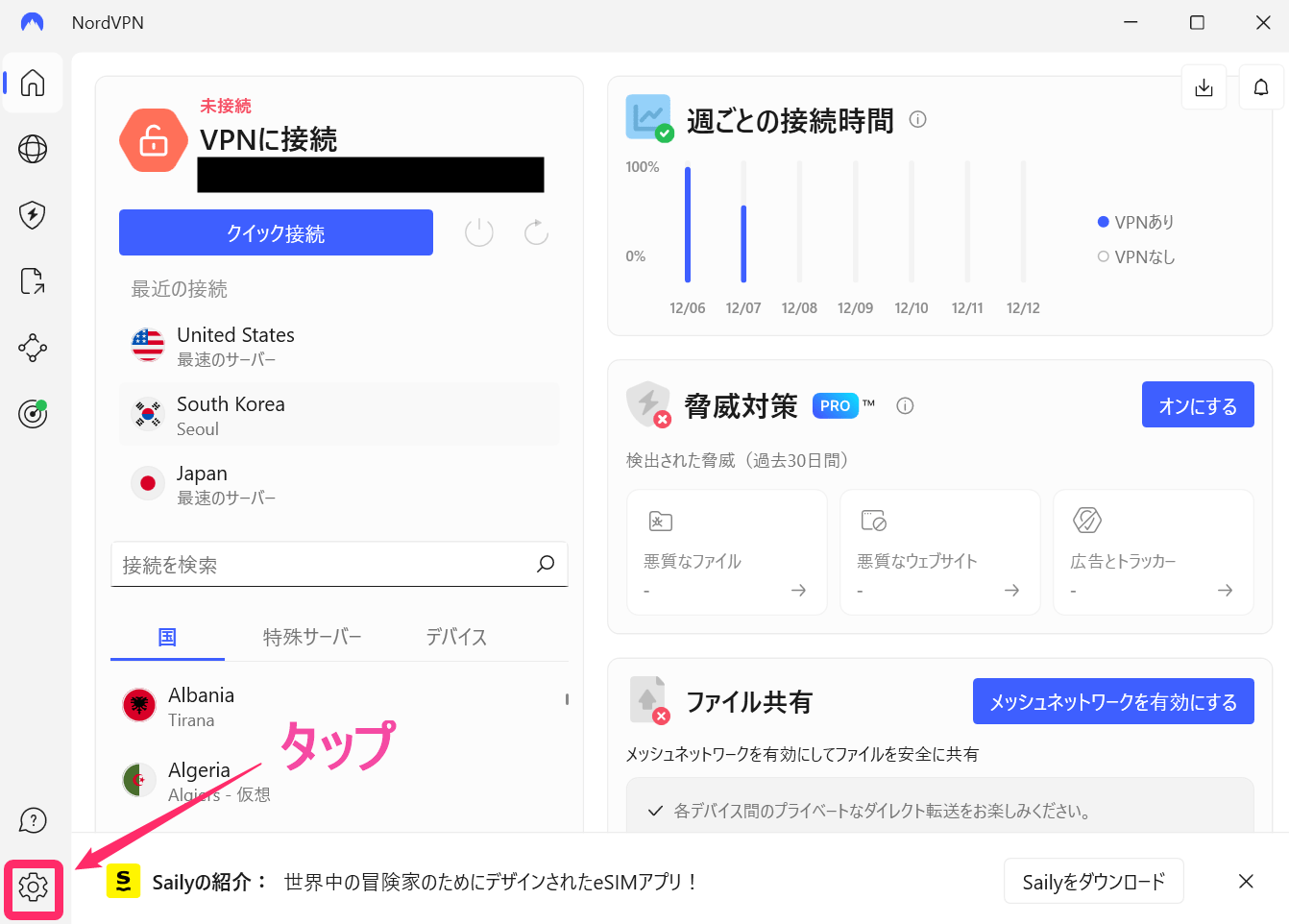Click the orange unlocked padlock icon
The image size is (1289, 924).
tap(154, 140)
